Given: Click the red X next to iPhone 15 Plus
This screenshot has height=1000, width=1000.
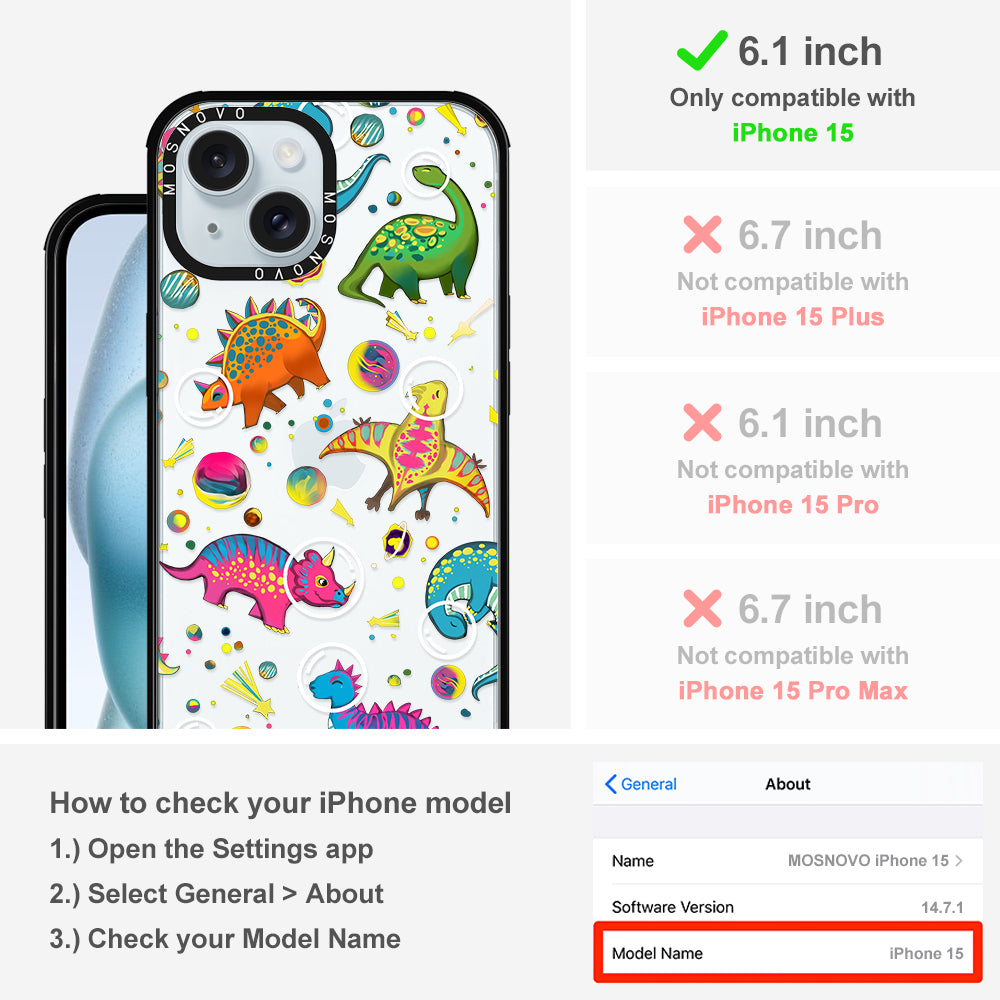Looking at the screenshot, I should 702,235.
